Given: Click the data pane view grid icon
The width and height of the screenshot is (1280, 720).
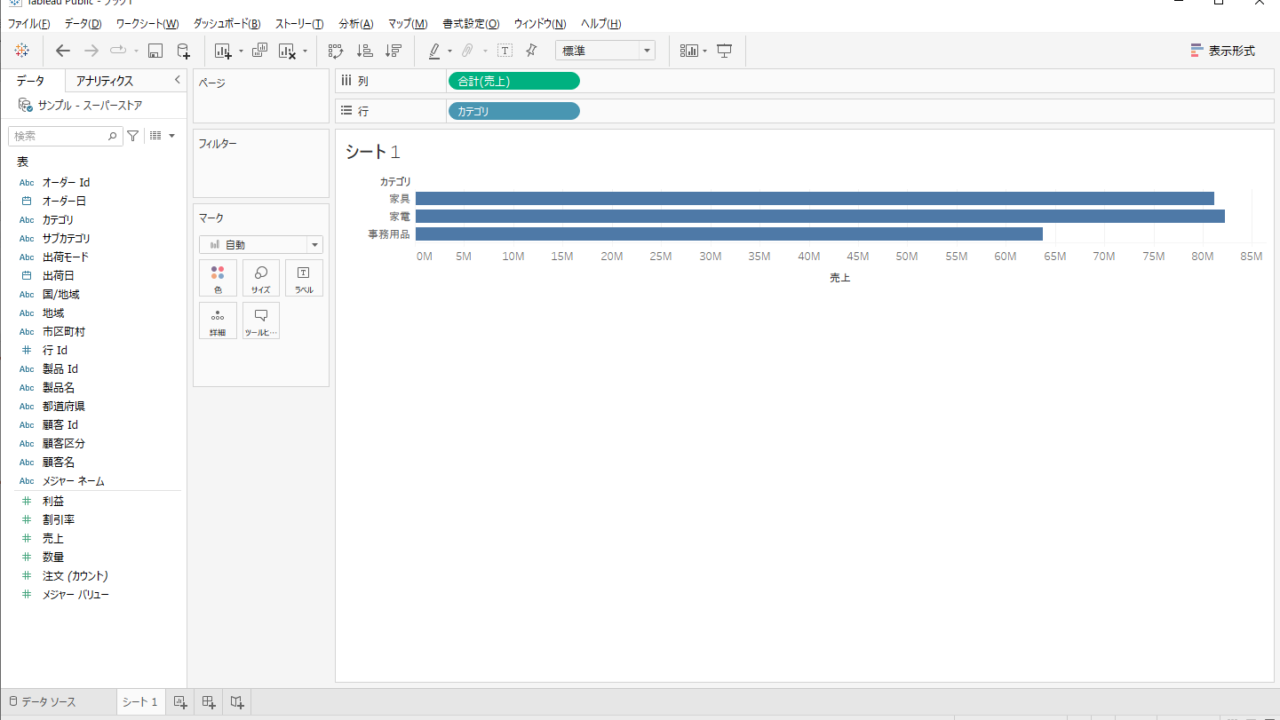Looking at the screenshot, I should click(x=156, y=136).
